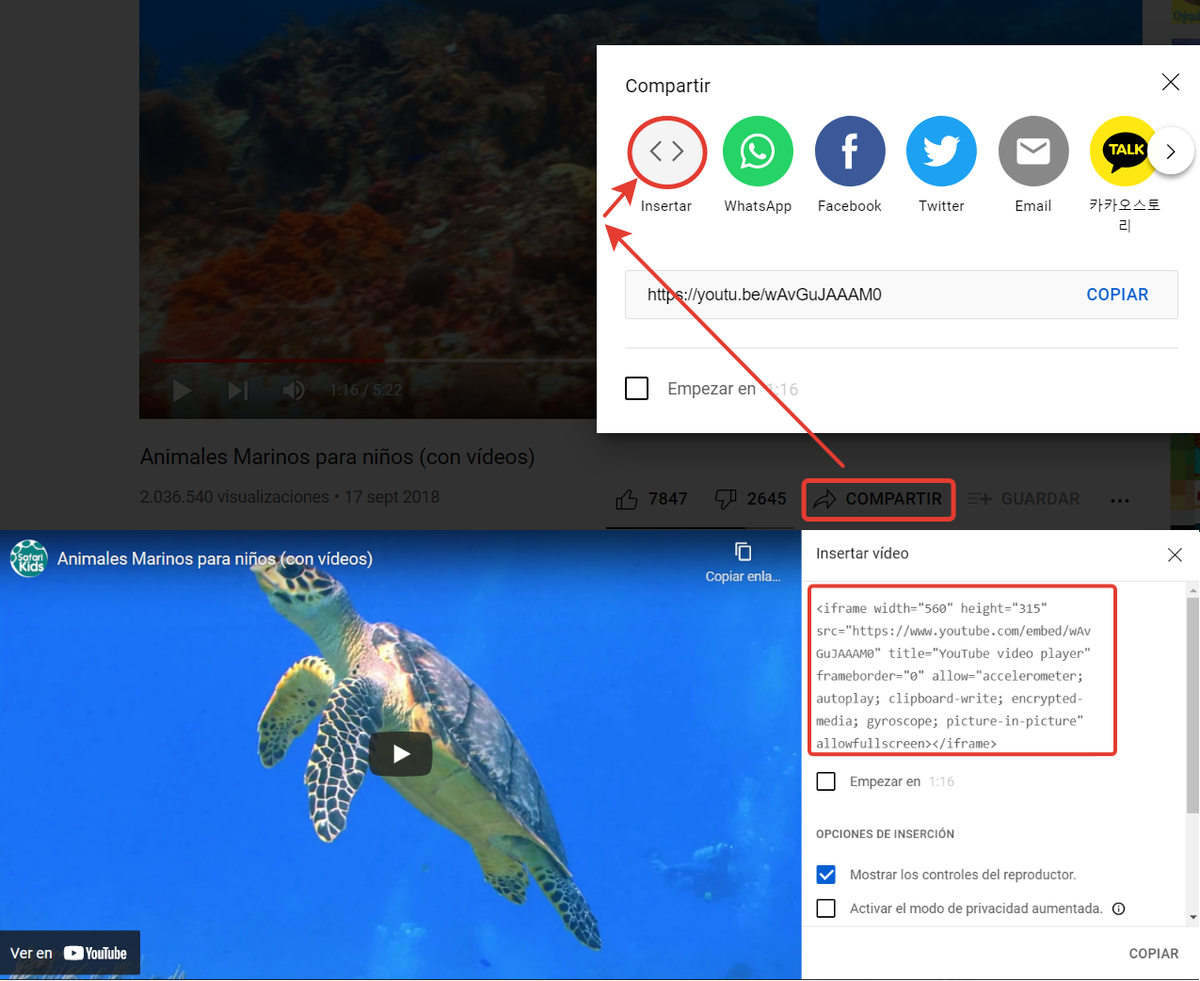This screenshot has width=1200, height=981.
Task: Click the OPCIONES DE INSERCIÓN heading
Action: coord(885,833)
